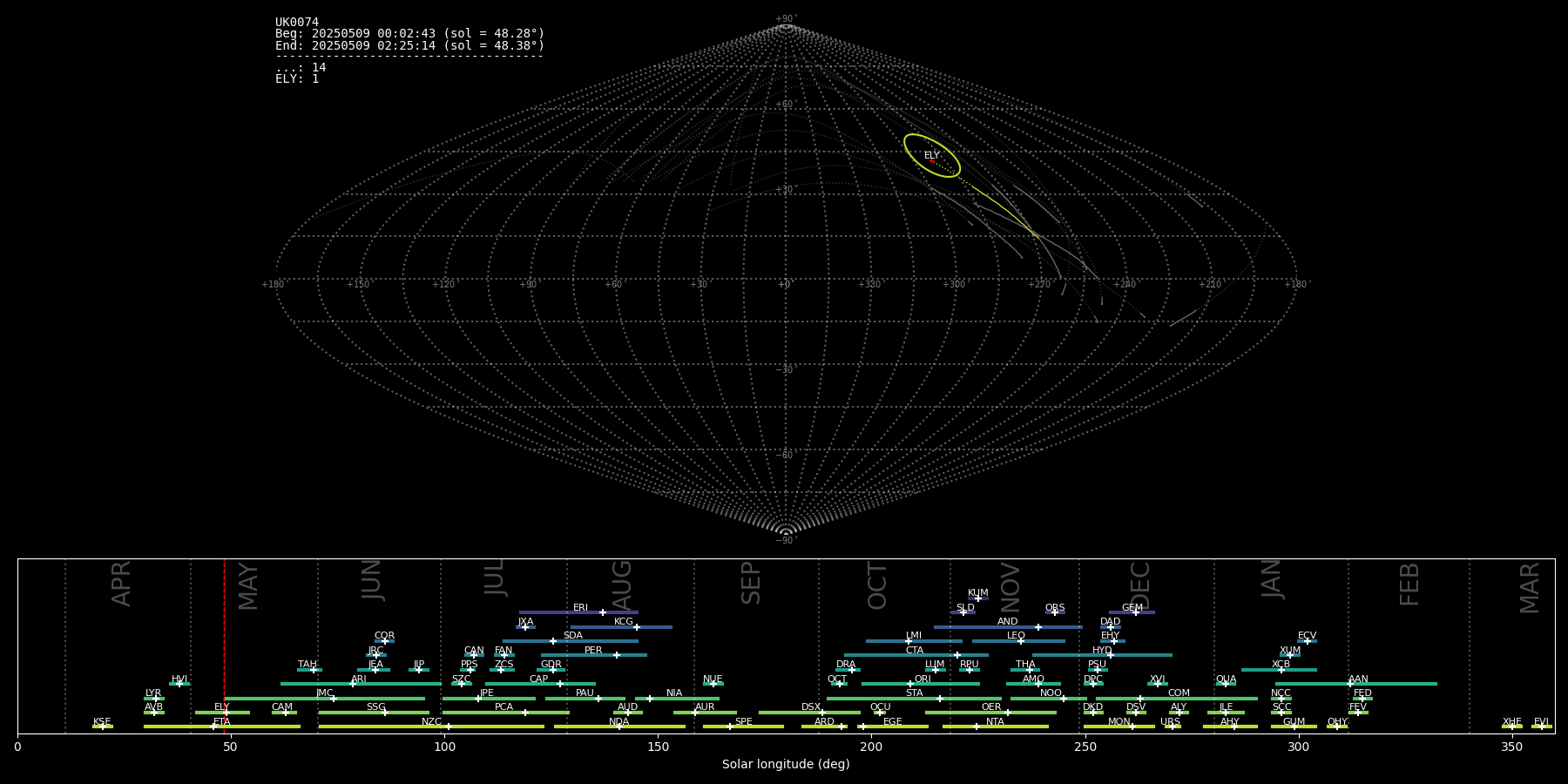Click the 200 tick on the longitude axis
Screen dimensions: 1568x784
[871, 747]
